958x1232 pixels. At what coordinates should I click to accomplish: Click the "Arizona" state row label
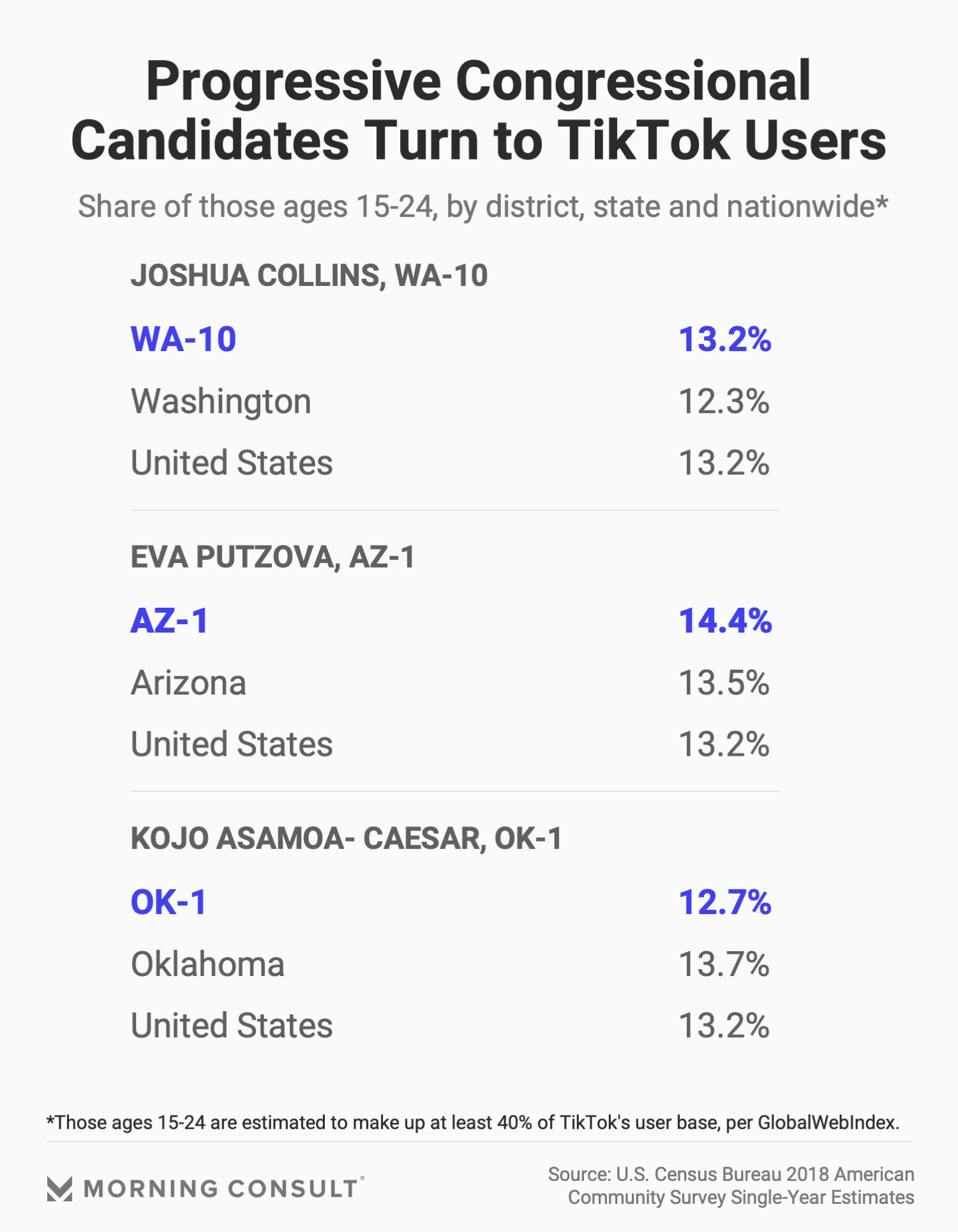coord(188,683)
